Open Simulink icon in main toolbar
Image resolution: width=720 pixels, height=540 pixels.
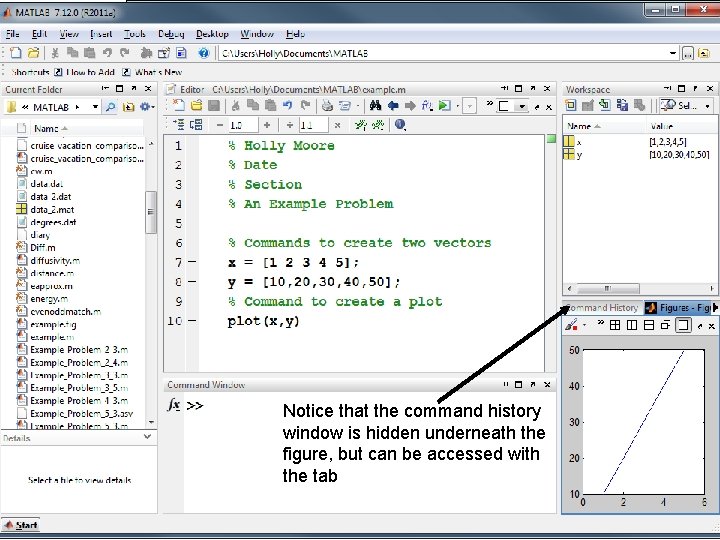pos(146,53)
